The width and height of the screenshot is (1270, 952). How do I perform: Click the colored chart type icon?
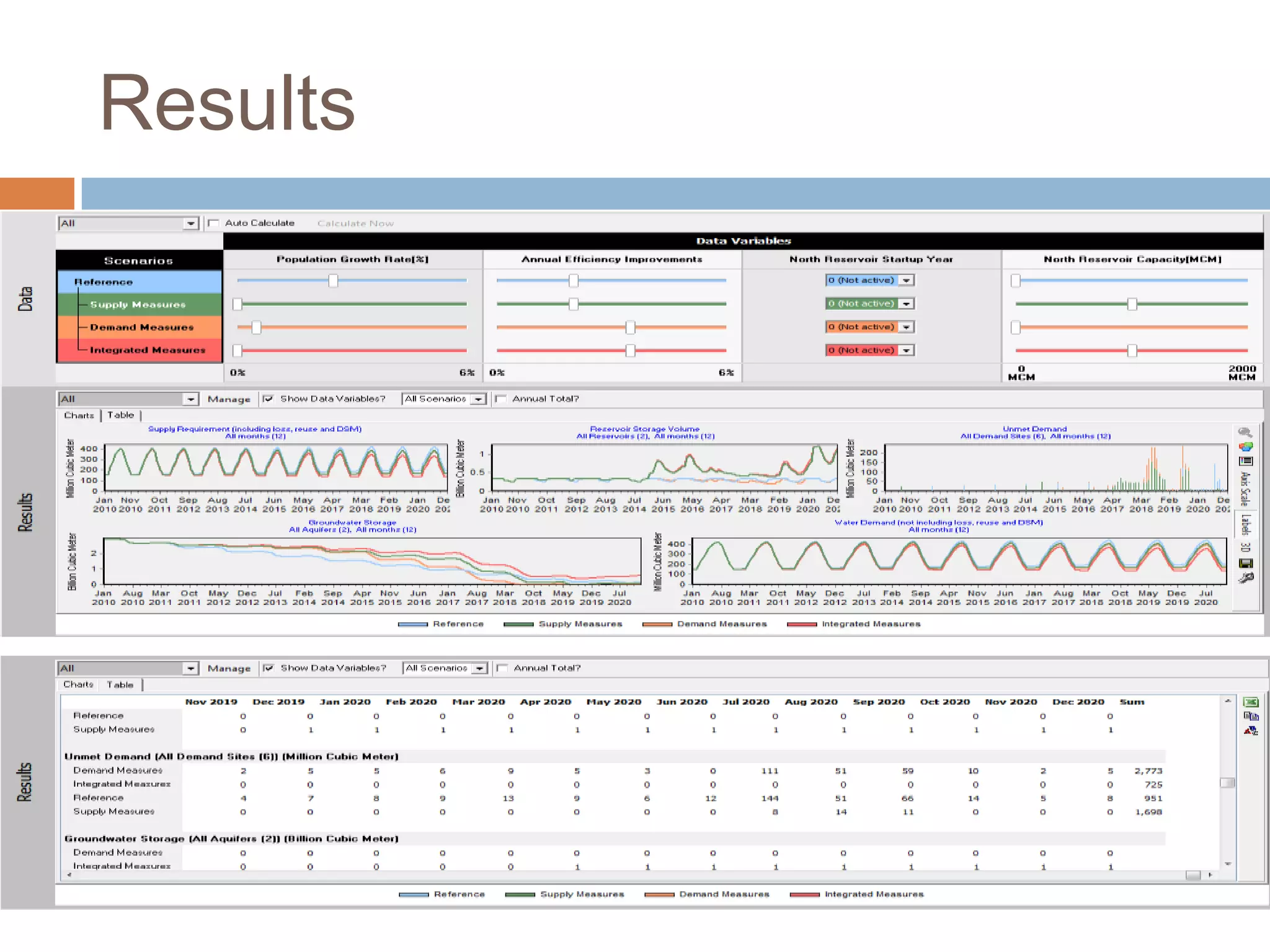tap(1245, 447)
